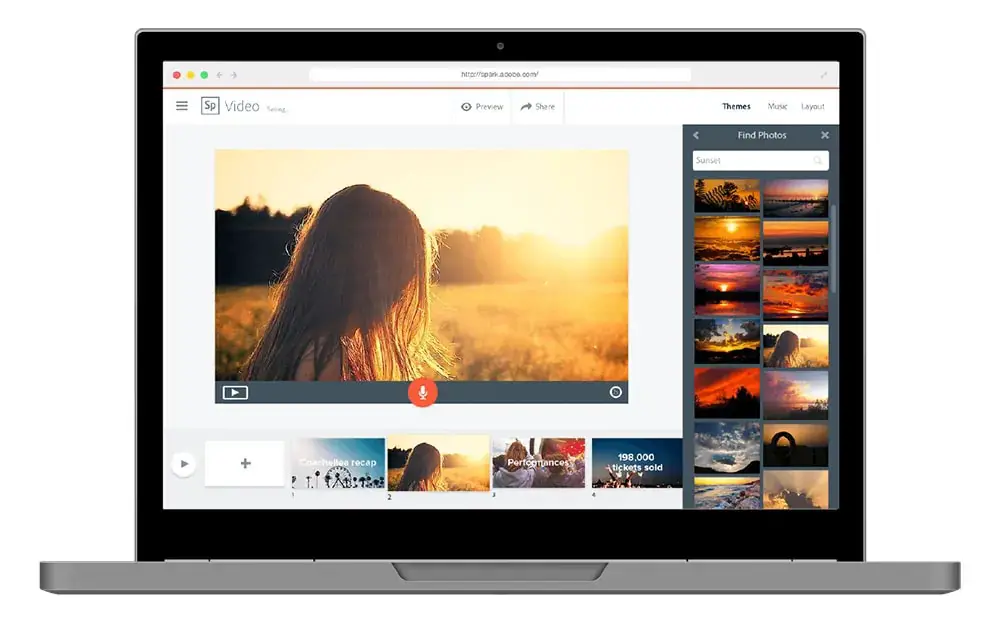
Task: Click the Spark Sp logo
Action: pyautogui.click(x=210, y=106)
